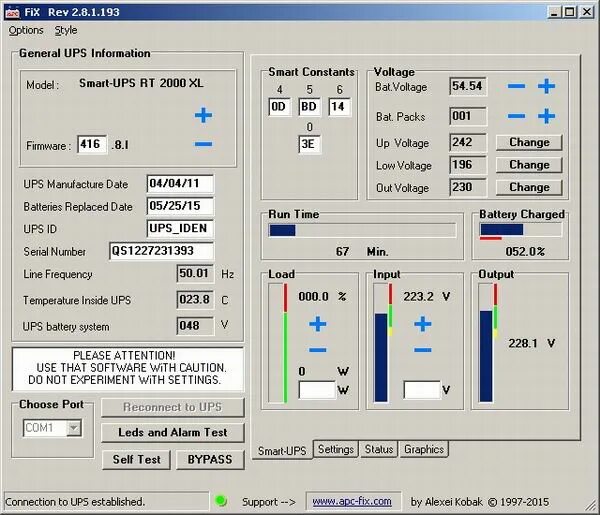Click the empty V field in Input
The image size is (600, 515).
point(422,390)
